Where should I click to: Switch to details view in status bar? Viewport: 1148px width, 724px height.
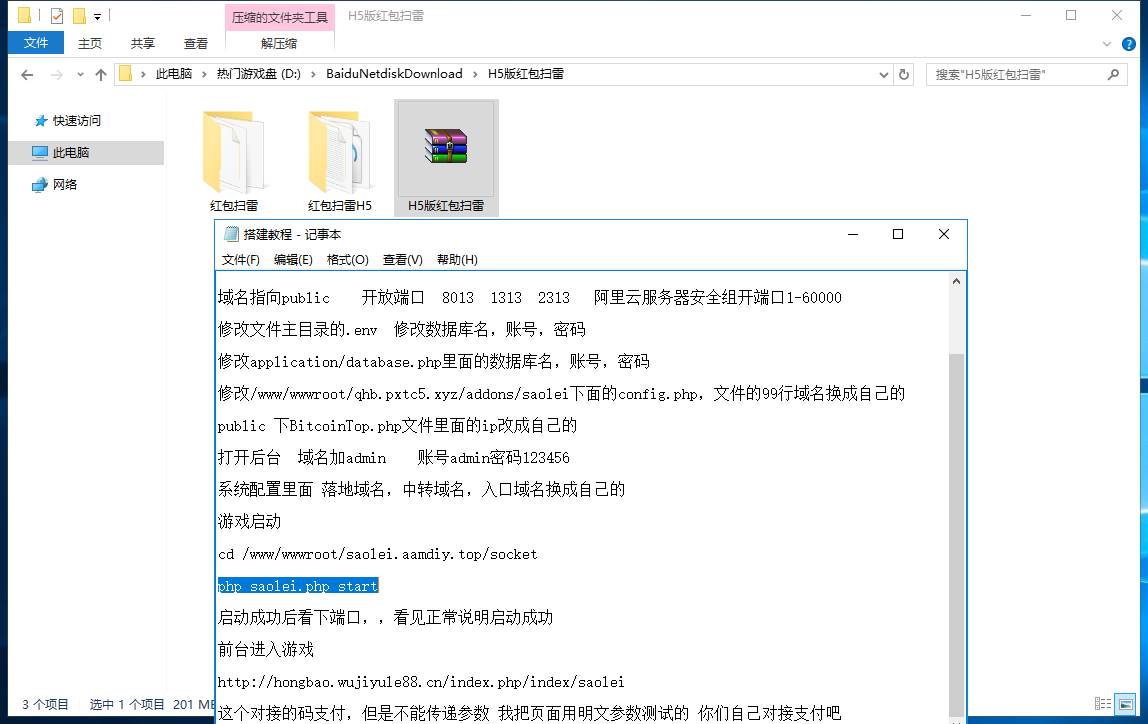[x=1103, y=704]
